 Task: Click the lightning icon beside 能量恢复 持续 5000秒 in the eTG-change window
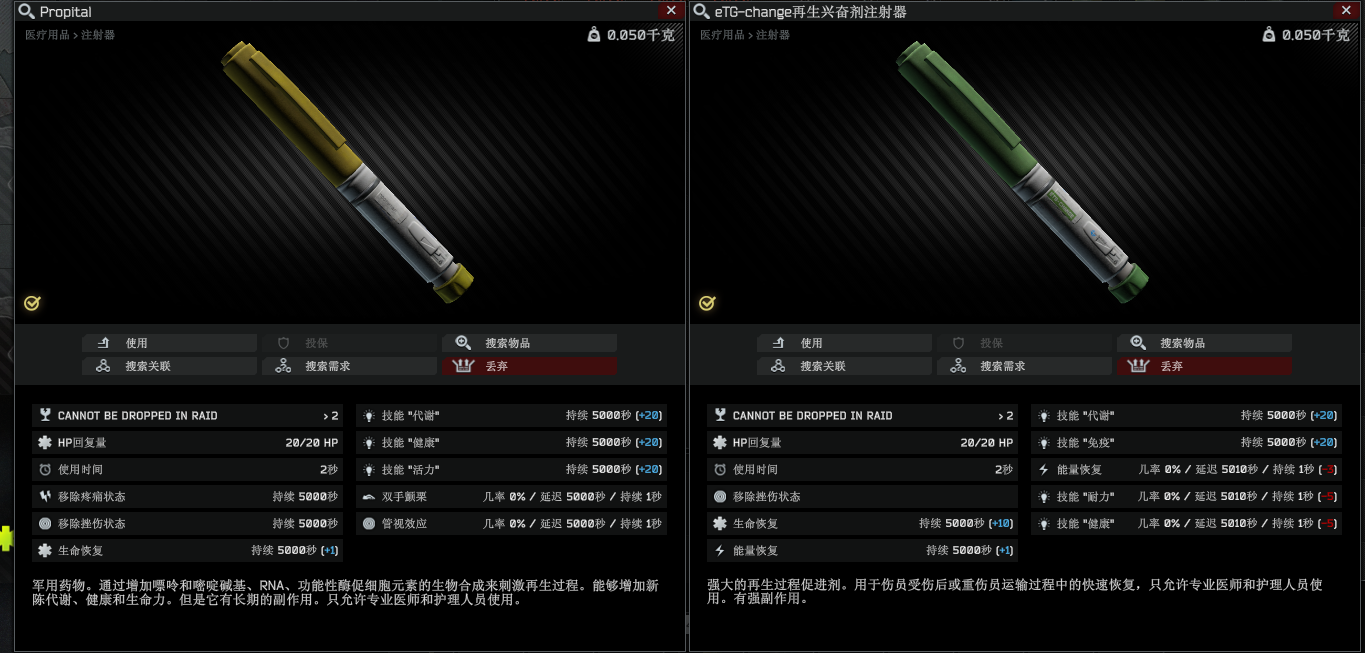point(719,550)
